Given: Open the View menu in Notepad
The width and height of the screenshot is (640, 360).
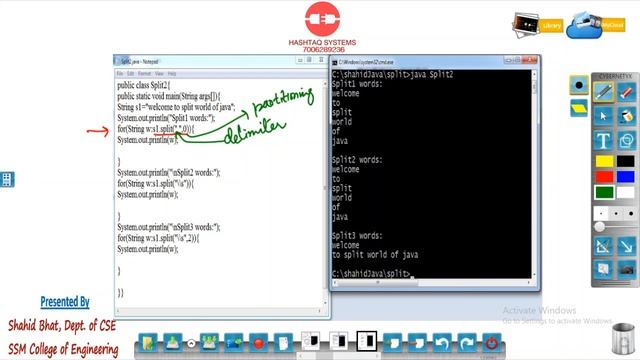Looking at the screenshot, I should (159, 73).
